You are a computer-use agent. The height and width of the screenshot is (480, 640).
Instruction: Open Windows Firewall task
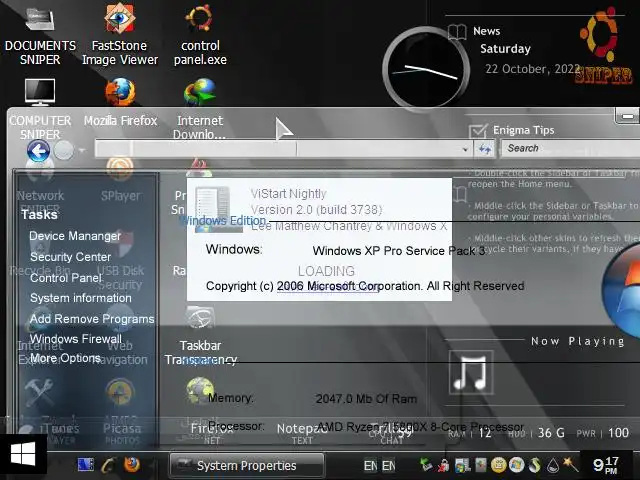[x=76, y=339]
